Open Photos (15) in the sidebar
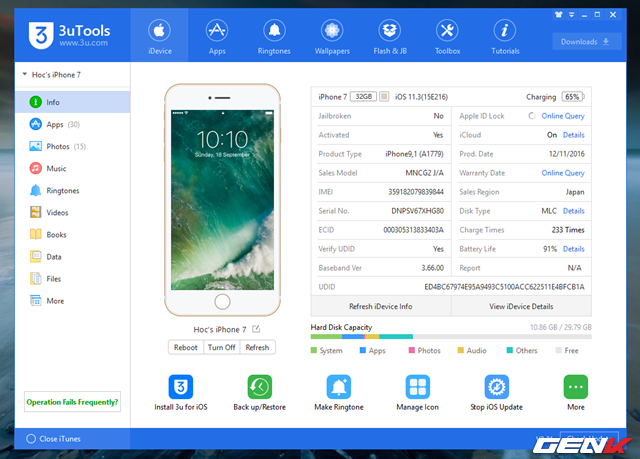Image resolution: width=640 pixels, height=459 pixels. click(x=73, y=146)
